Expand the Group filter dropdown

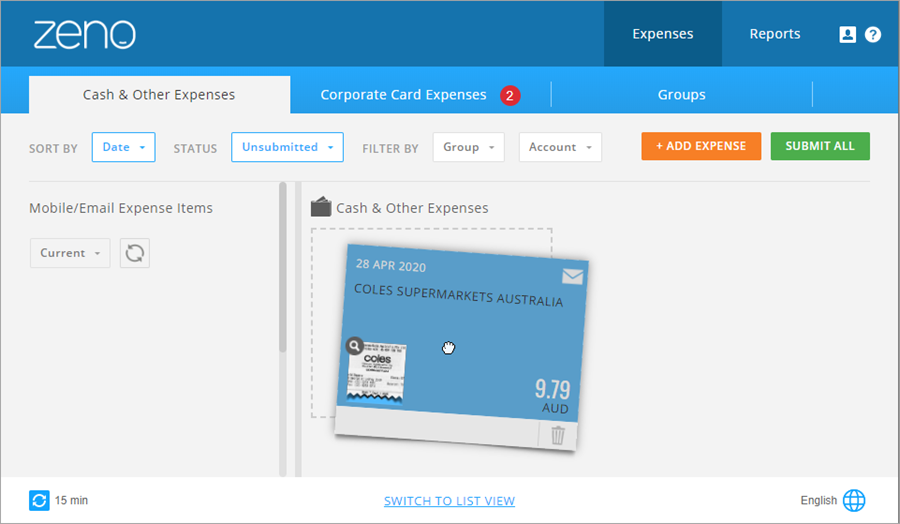click(468, 147)
